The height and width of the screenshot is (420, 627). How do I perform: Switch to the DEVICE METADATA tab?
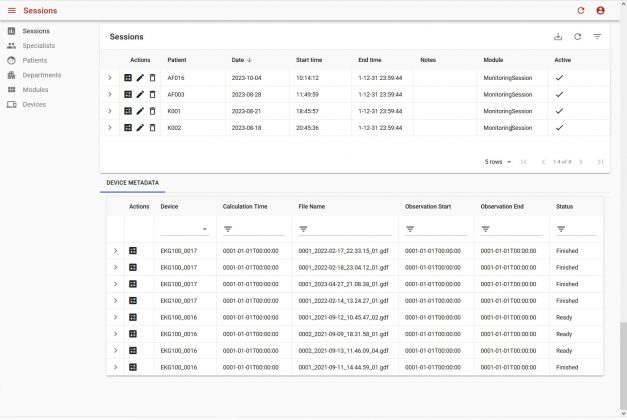tap(133, 183)
